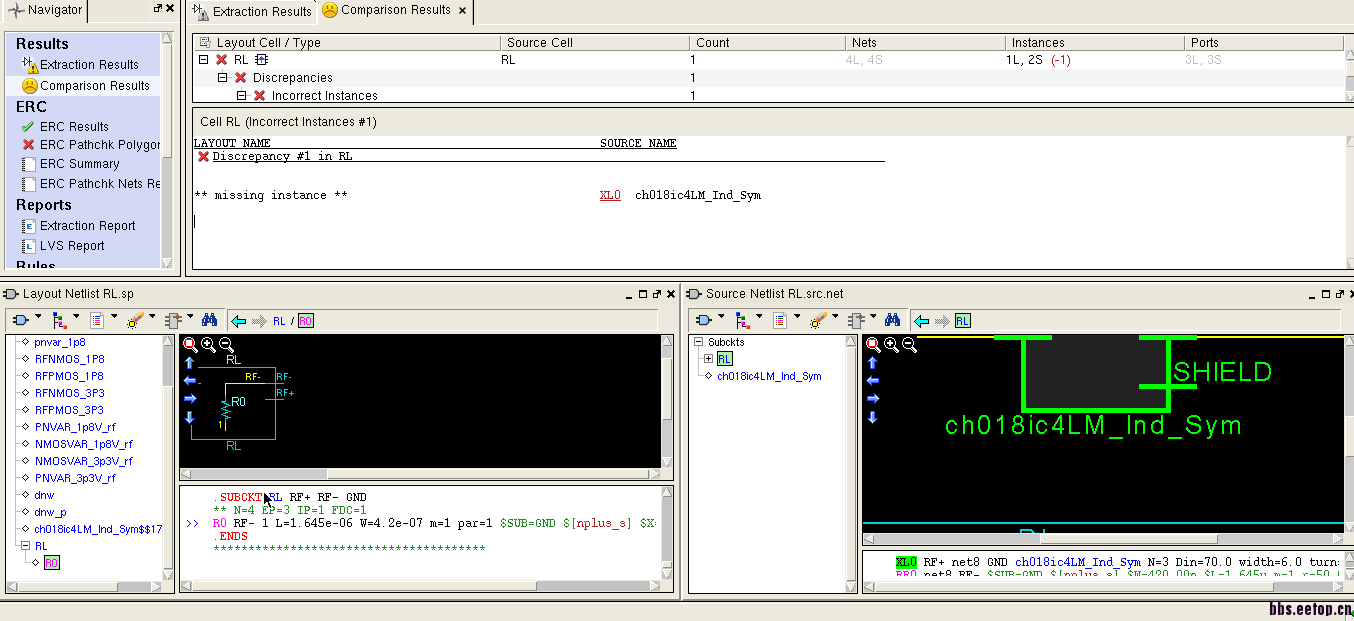Select ERC Summary in Navigator

79,164
